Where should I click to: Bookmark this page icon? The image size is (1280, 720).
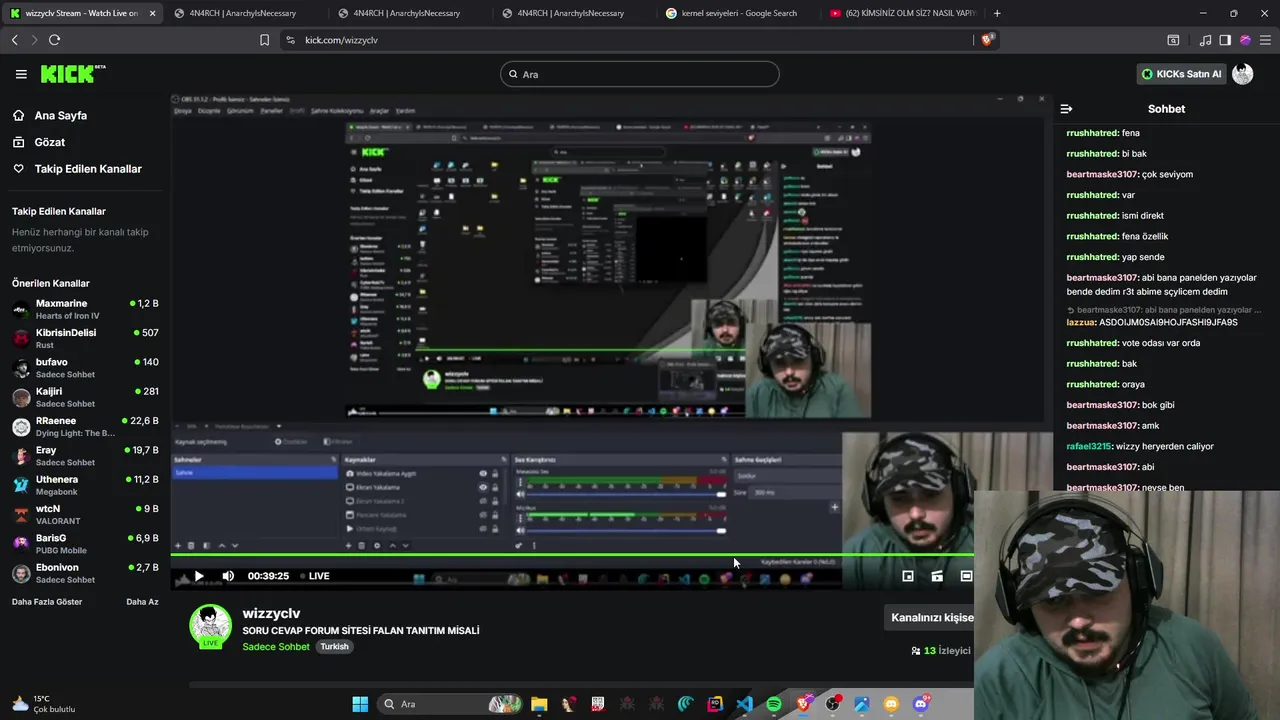[x=264, y=40]
